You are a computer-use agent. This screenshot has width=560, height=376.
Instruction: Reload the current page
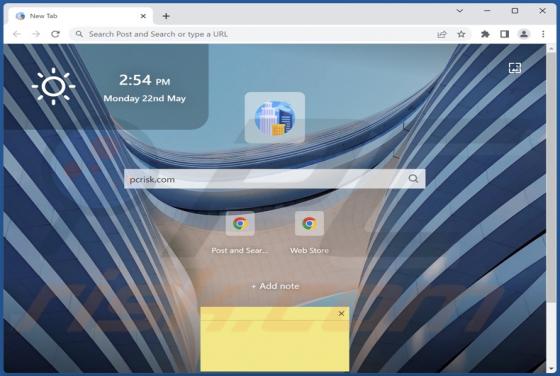point(55,34)
